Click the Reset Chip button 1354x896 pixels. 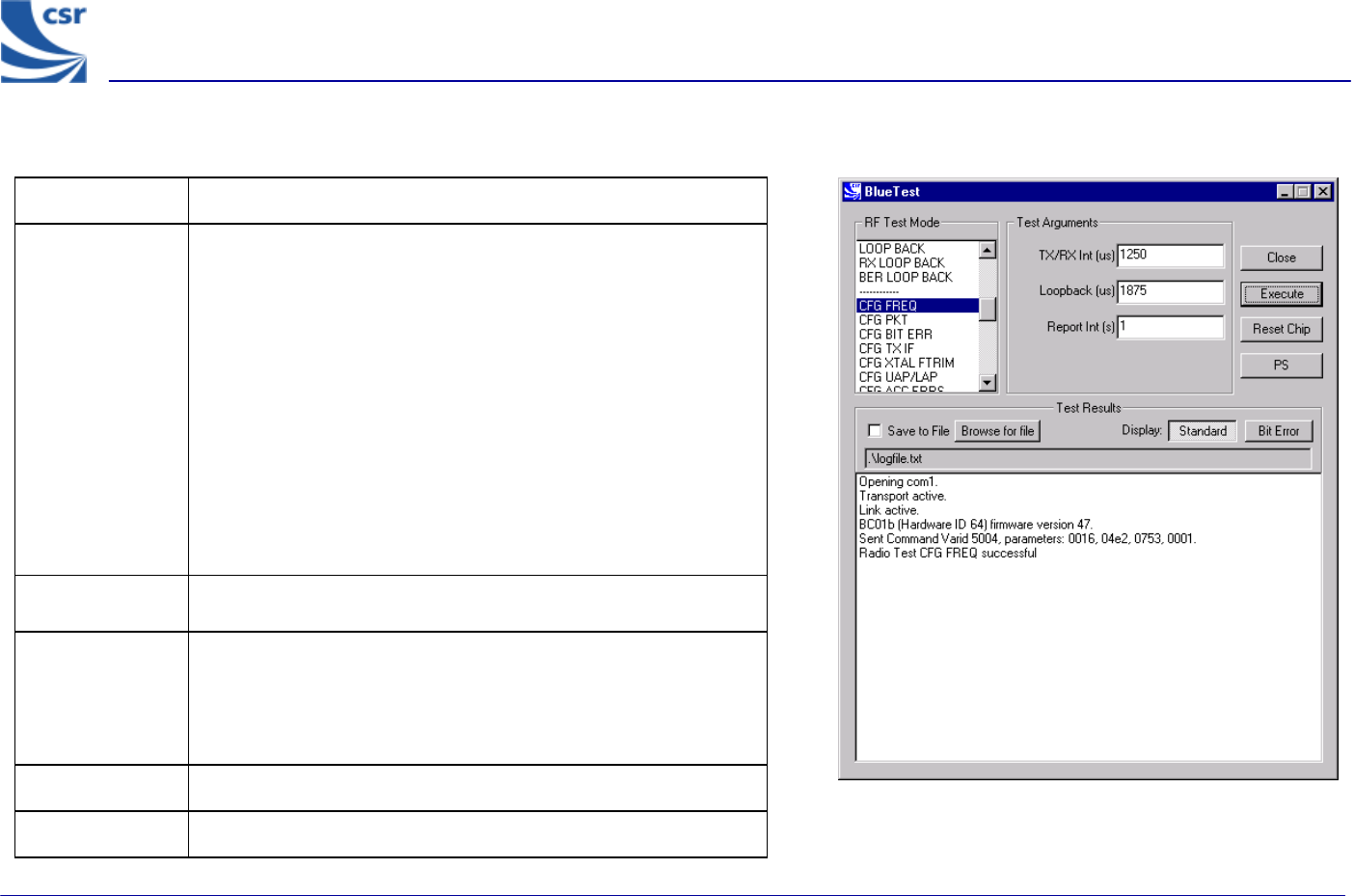(x=1281, y=329)
